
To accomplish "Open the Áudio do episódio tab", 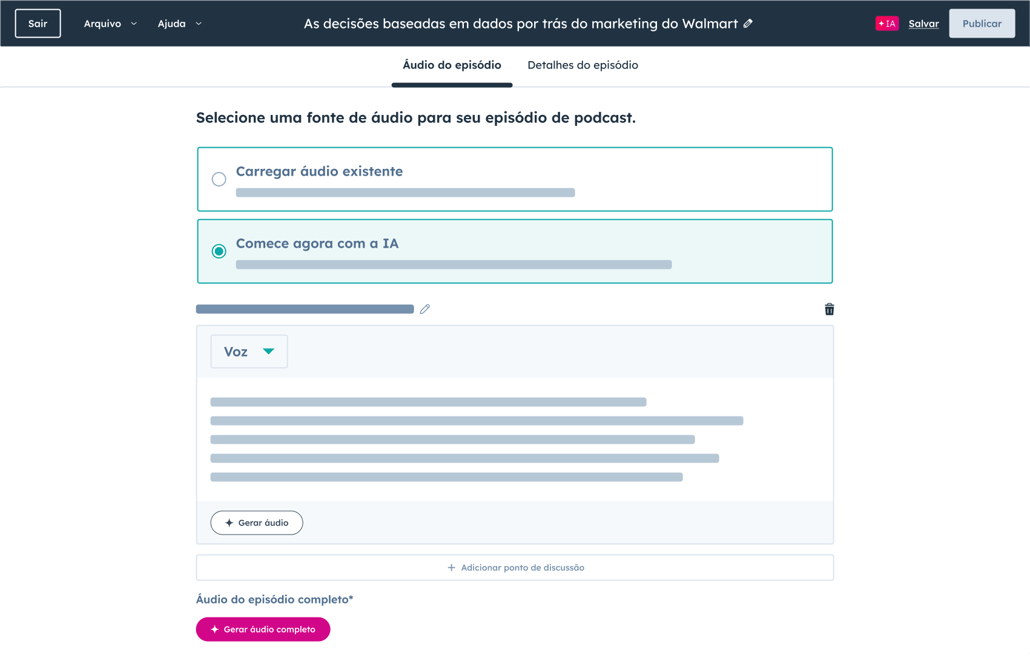I will [x=452, y=65].
